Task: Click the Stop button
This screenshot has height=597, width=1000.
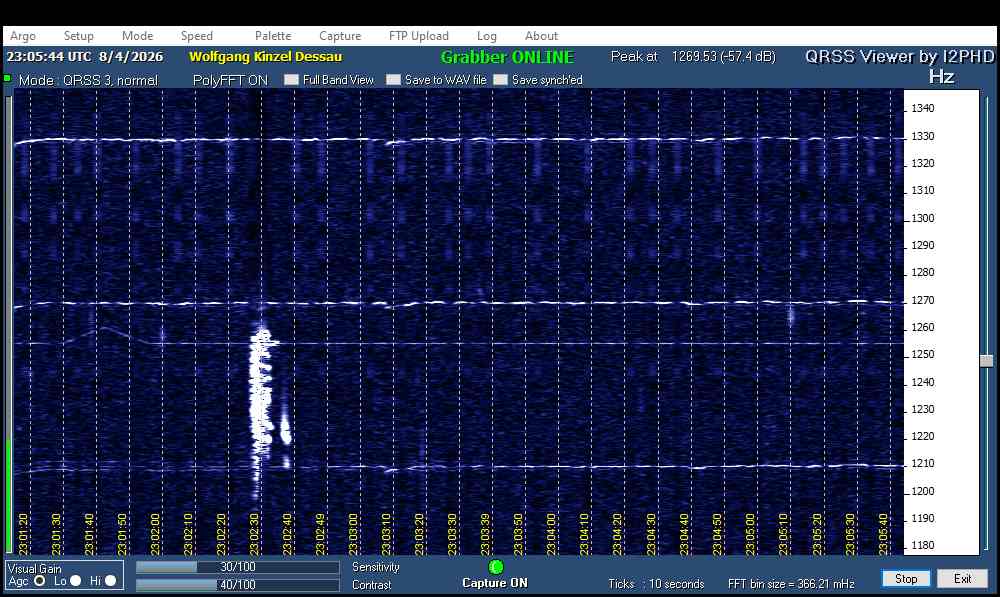Action: tap(906, 579)
